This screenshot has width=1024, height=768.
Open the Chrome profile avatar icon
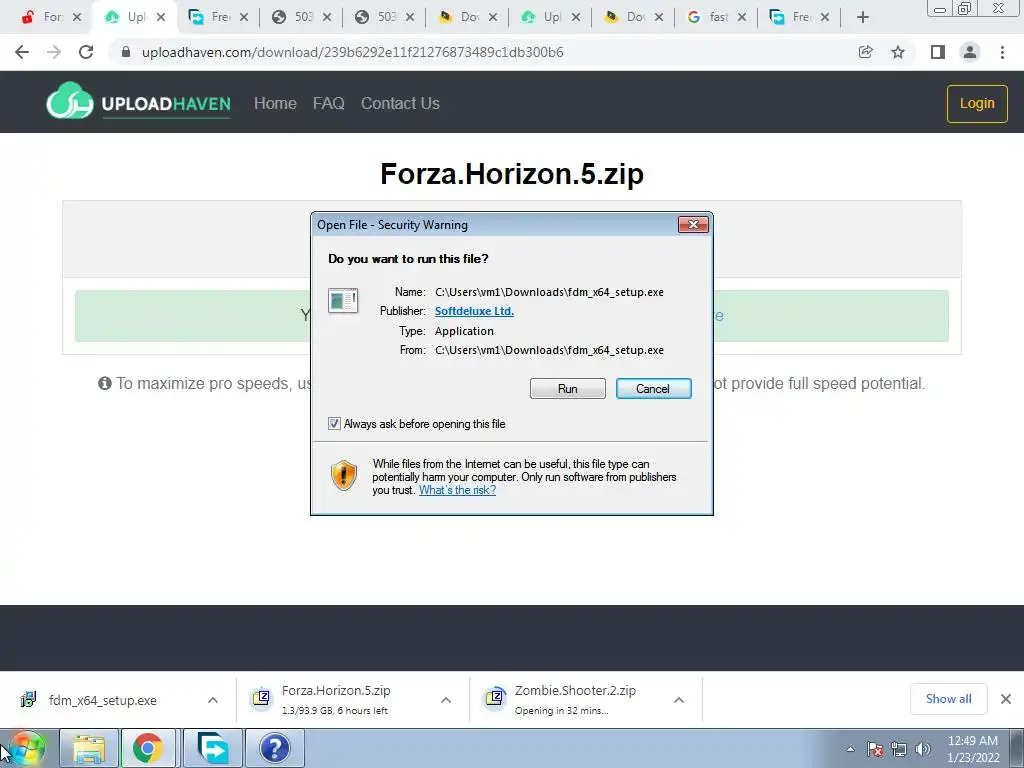970,52
